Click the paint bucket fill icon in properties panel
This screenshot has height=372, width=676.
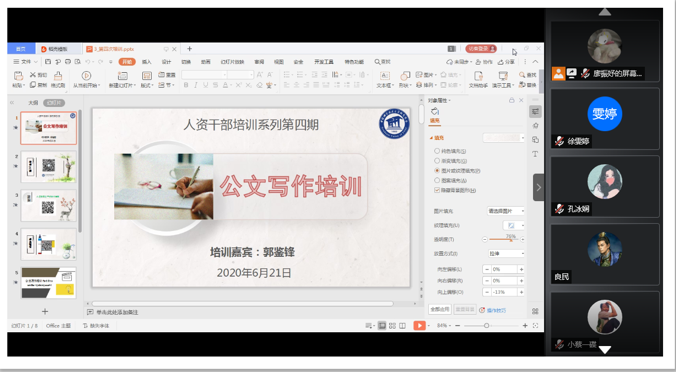[x=435, y=112]
